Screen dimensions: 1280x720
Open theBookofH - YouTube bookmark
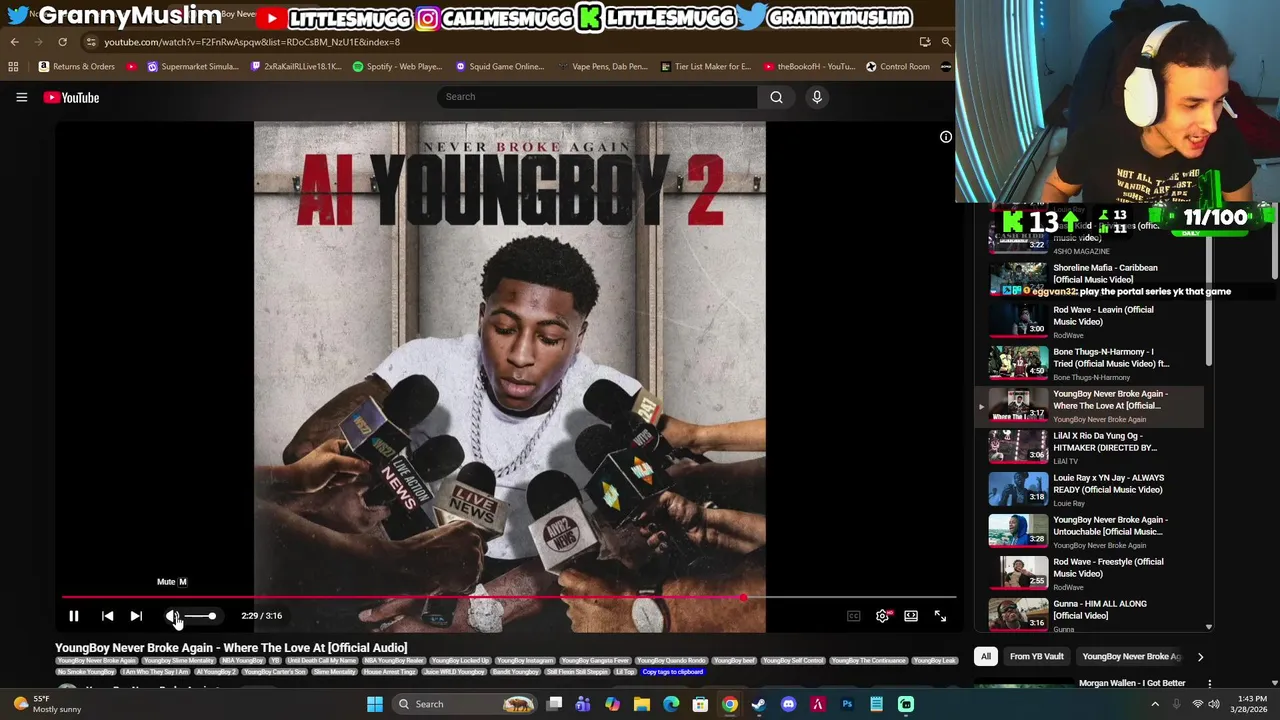808,67
